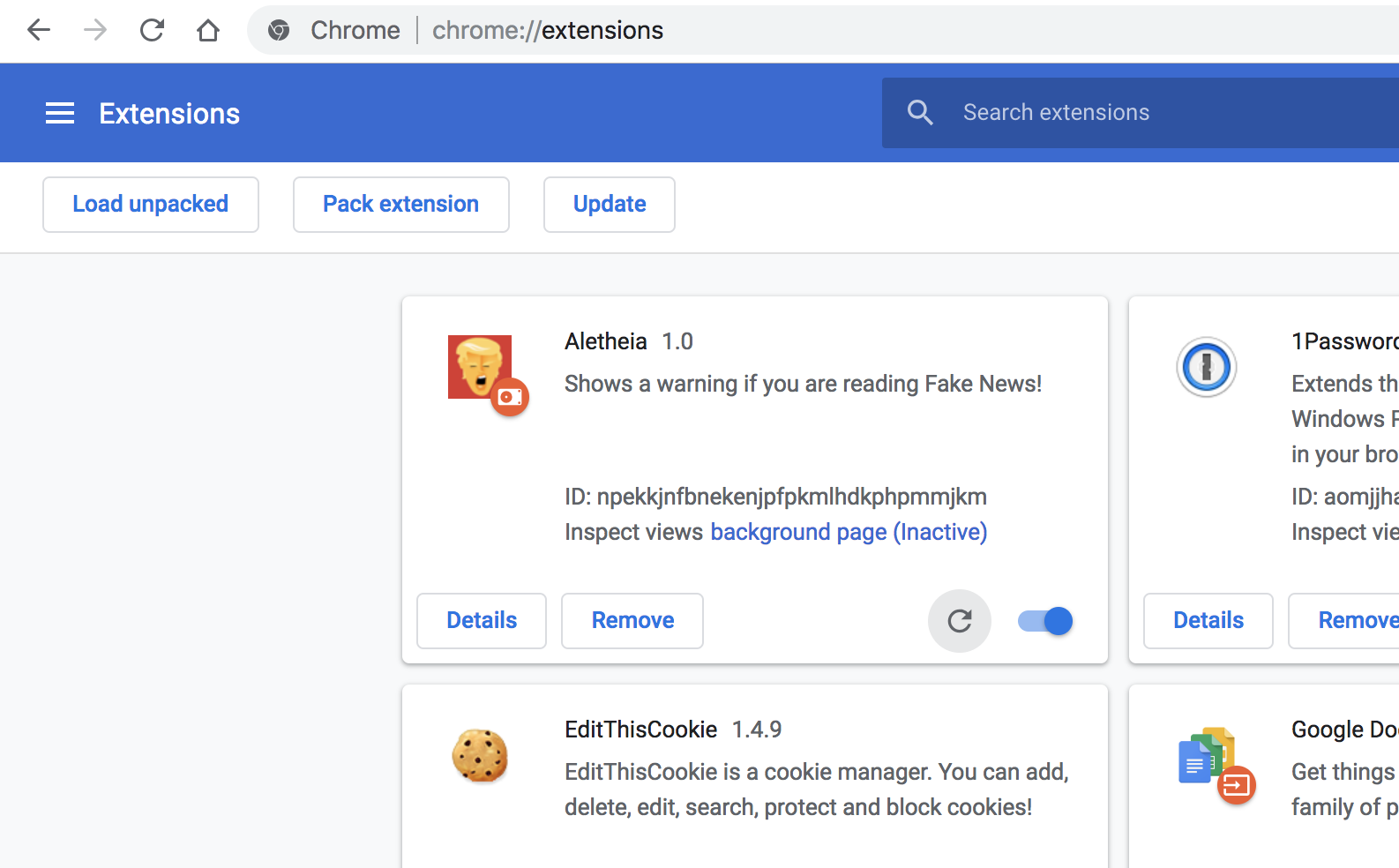1399x868 pixels.
Task: Click the Extensions page title
Action: coord(169,114)
